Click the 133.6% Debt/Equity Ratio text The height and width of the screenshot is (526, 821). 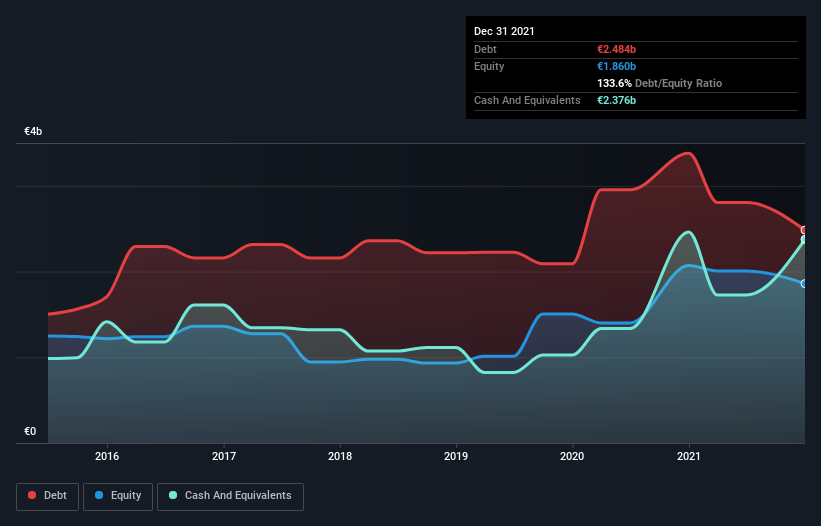tap(659, 83)
